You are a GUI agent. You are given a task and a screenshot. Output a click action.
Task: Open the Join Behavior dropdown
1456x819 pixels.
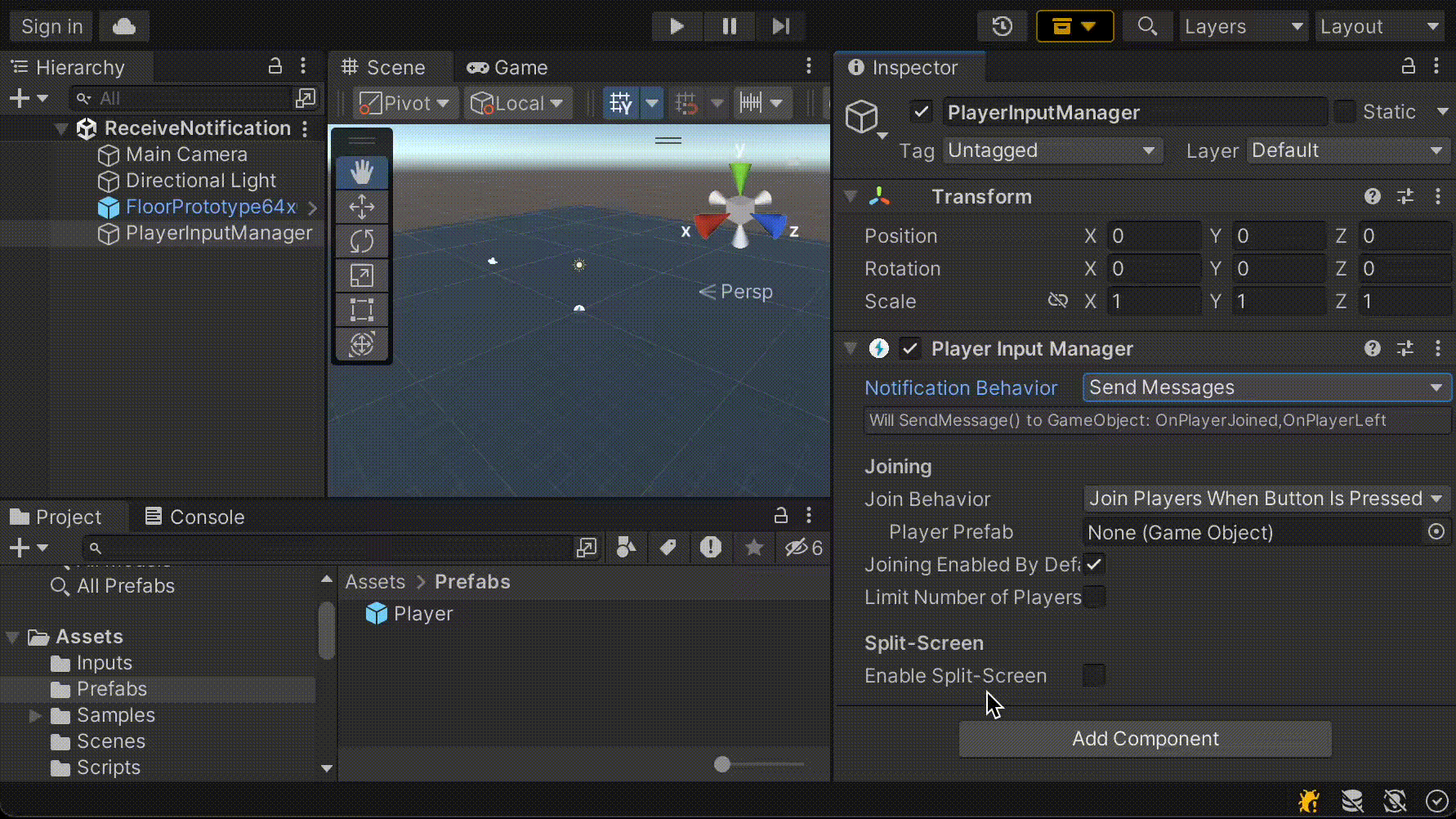[1267, 499]
